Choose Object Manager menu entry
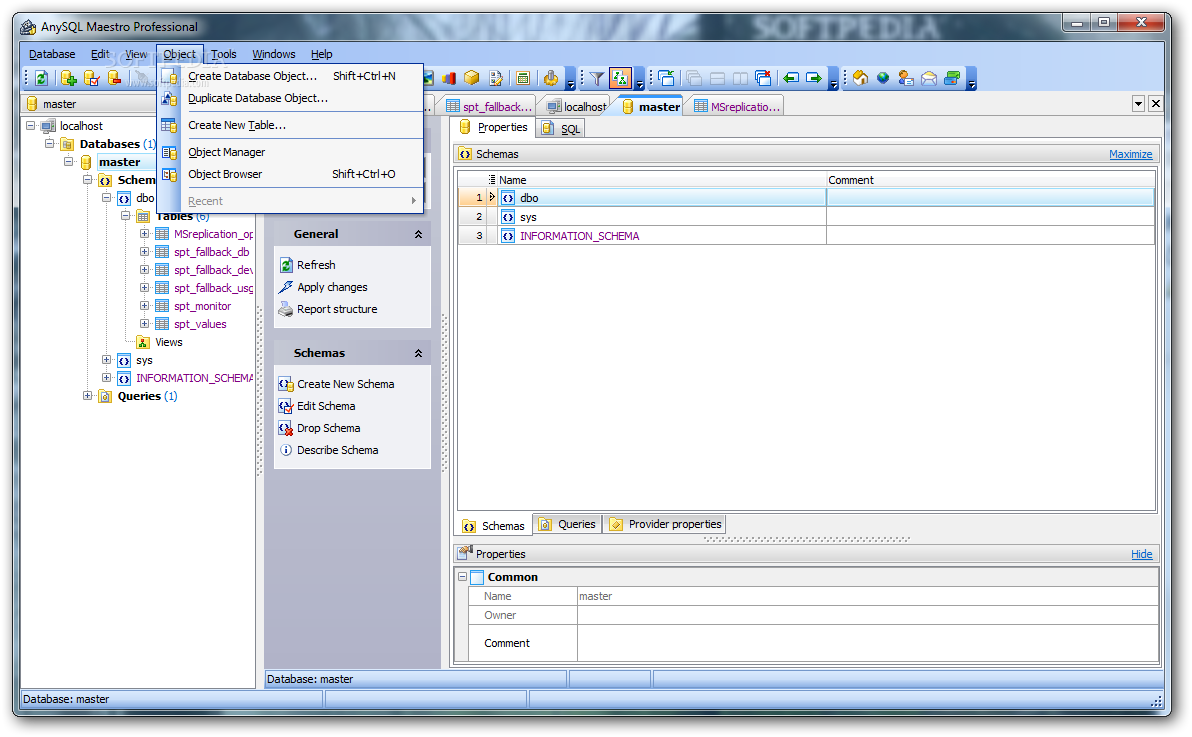The height and width of the screenshot is (737, 1192). (x=290, y=152)
